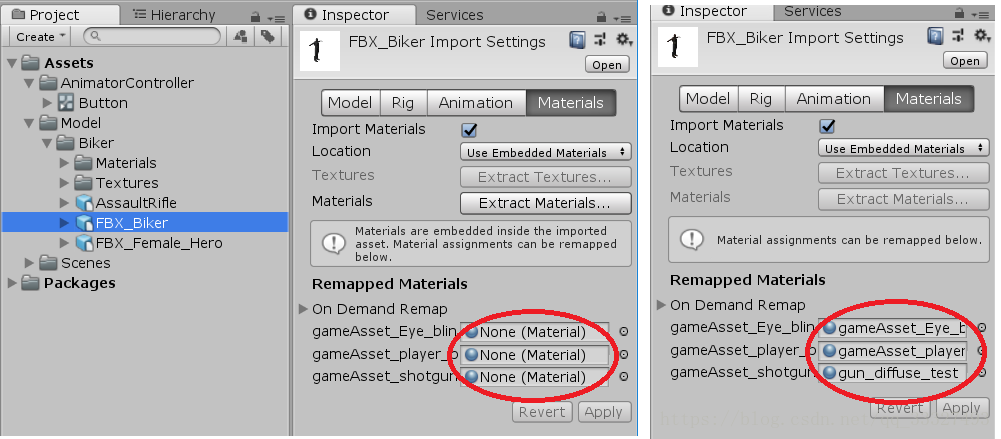This screenshot has height=439, width=1001.
Task: Expand the Packages folder
Action: click(12, 283)
